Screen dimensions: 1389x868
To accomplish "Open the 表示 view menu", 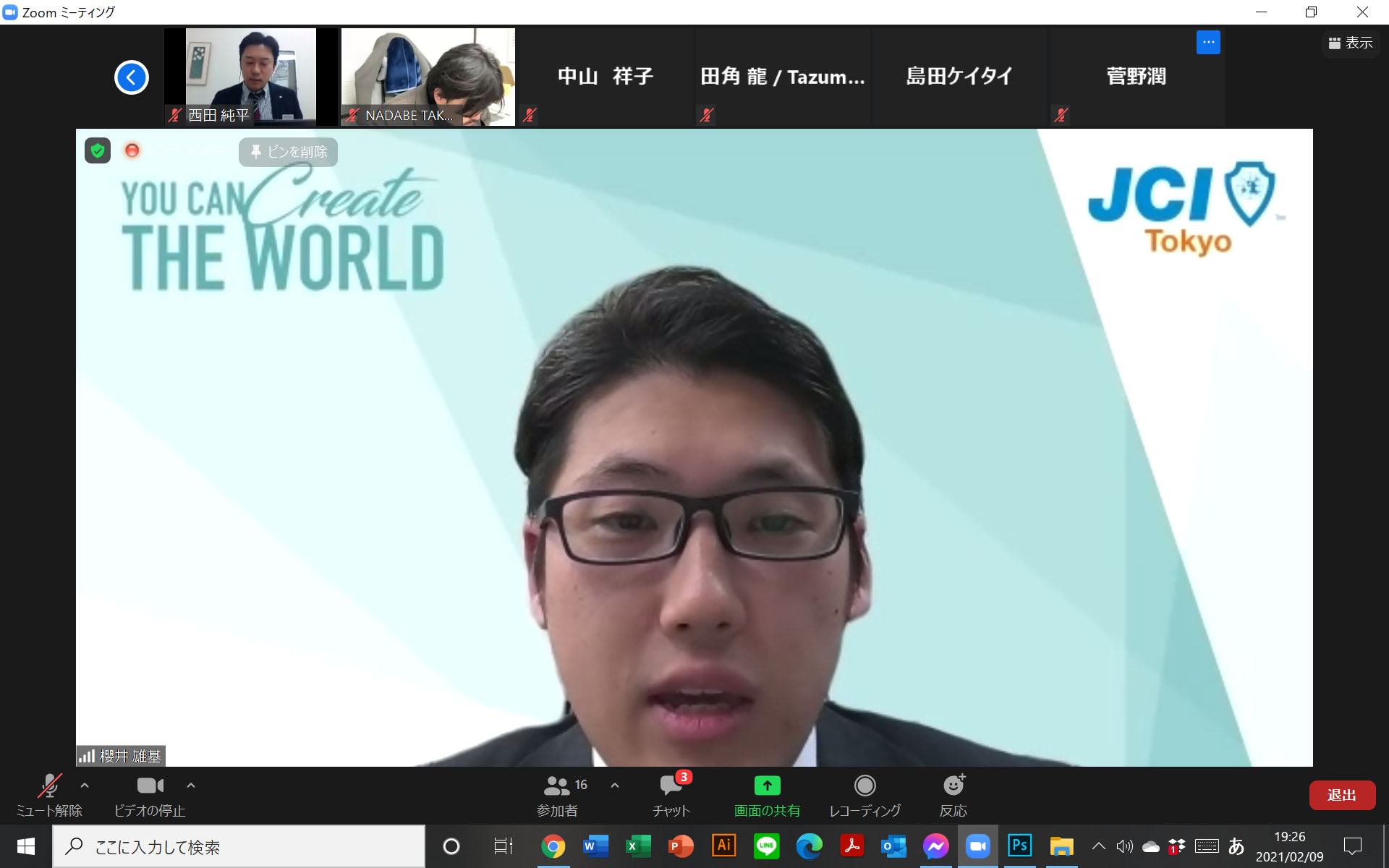I will tap(1351, 43).
